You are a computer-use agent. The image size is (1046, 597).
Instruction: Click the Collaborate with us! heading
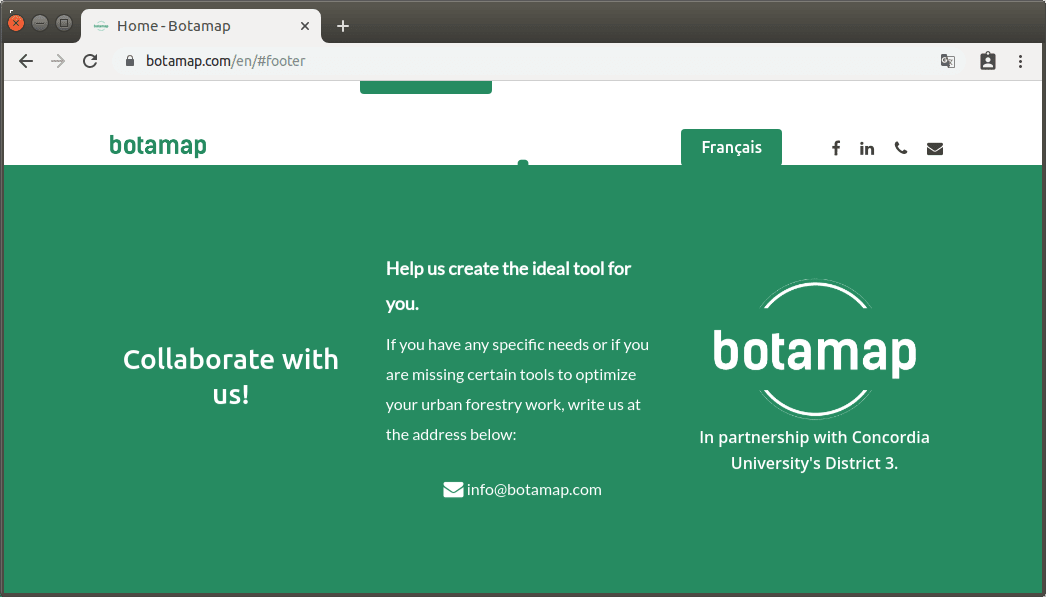click(x=231, y=377)
